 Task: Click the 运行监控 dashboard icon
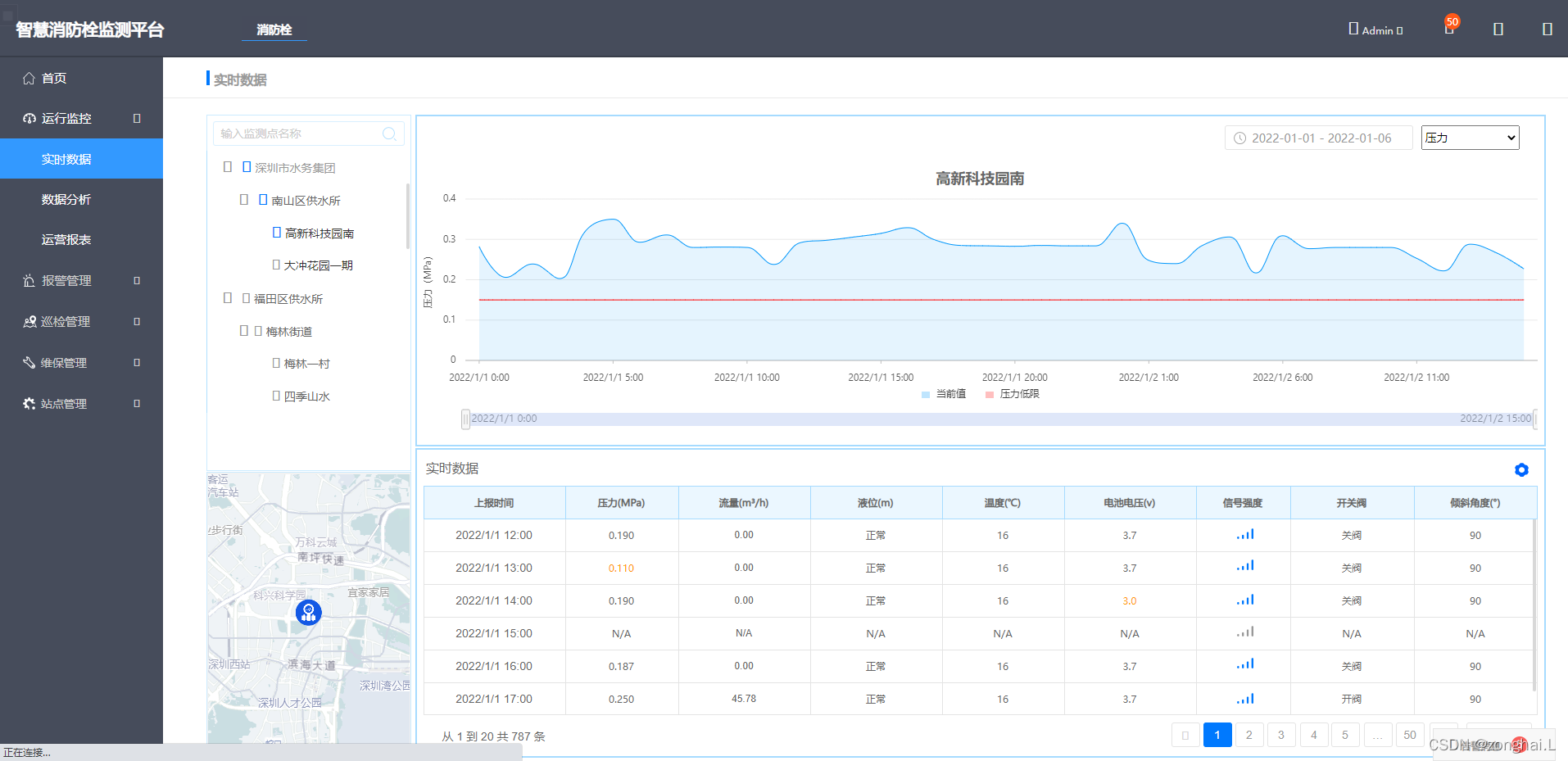coord(29,119)
